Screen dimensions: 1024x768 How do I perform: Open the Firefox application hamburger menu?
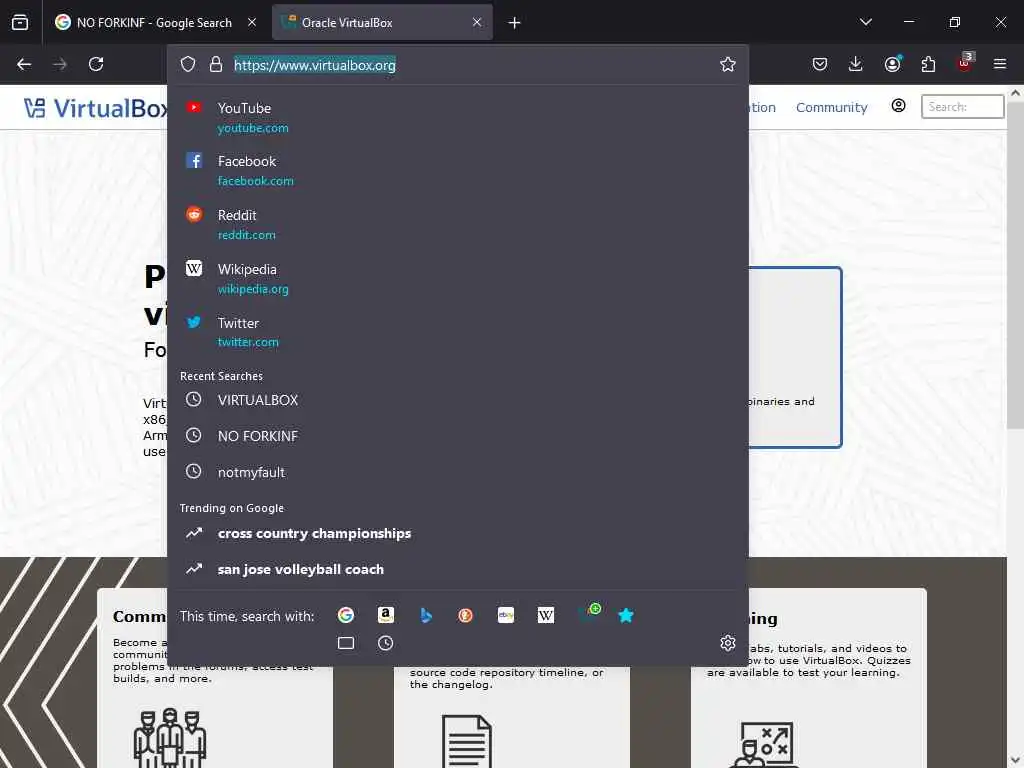click(1000, 64)
